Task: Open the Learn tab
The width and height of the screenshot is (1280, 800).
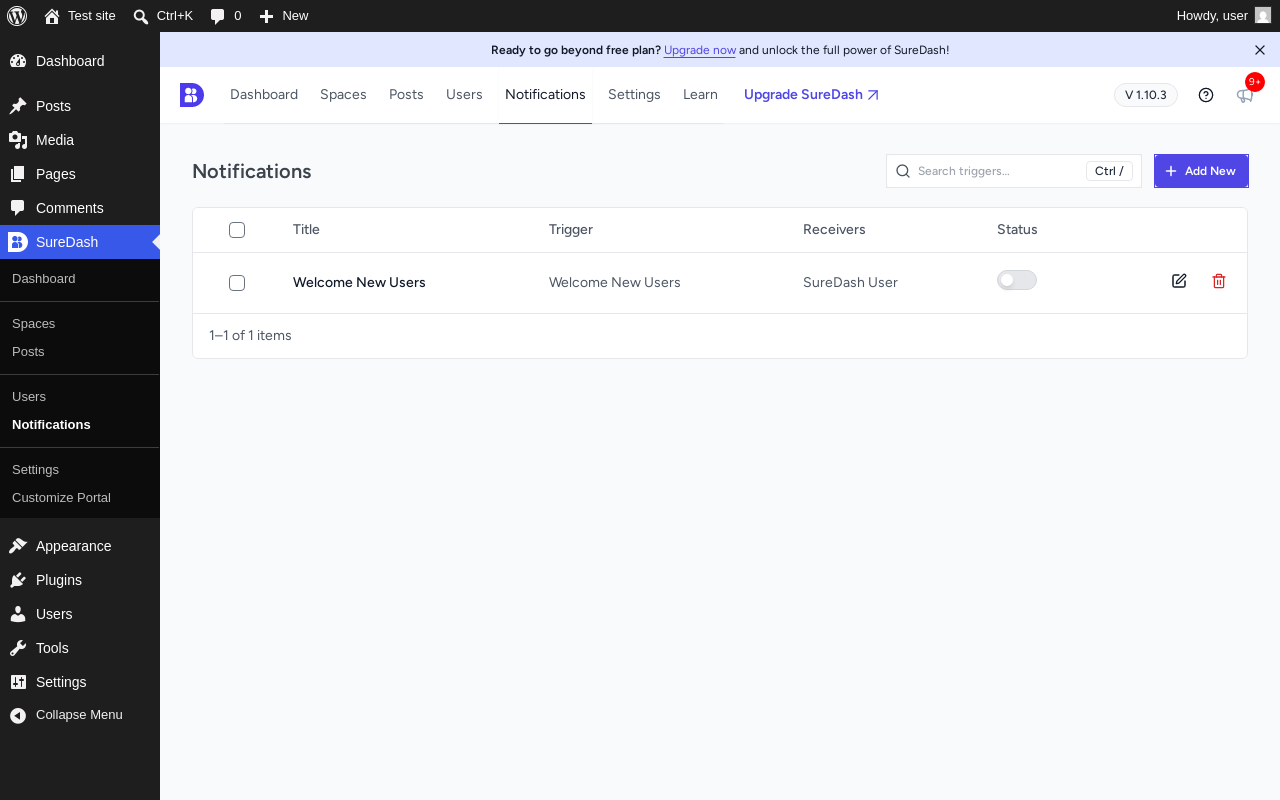Action: [700, 95]
